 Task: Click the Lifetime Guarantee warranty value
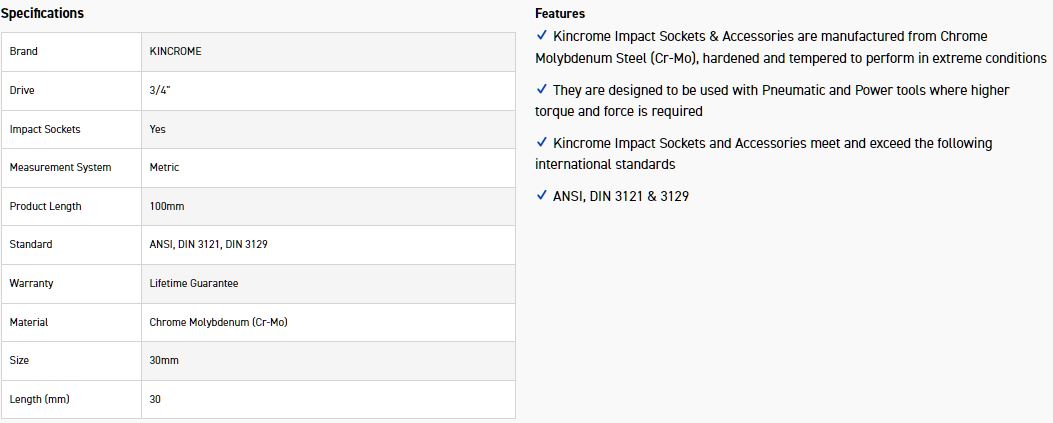pyautogui.click(x=194, y=283)
